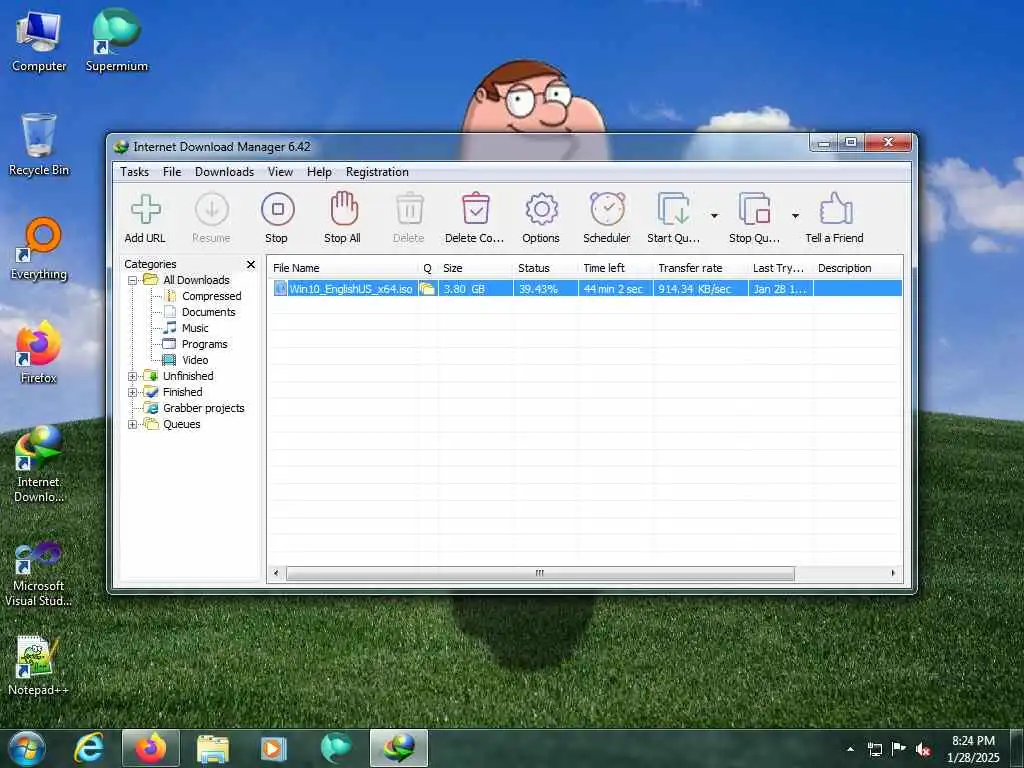Expand the Queues category node
The height and width of the screenshot is (768, 1024).
133,424
